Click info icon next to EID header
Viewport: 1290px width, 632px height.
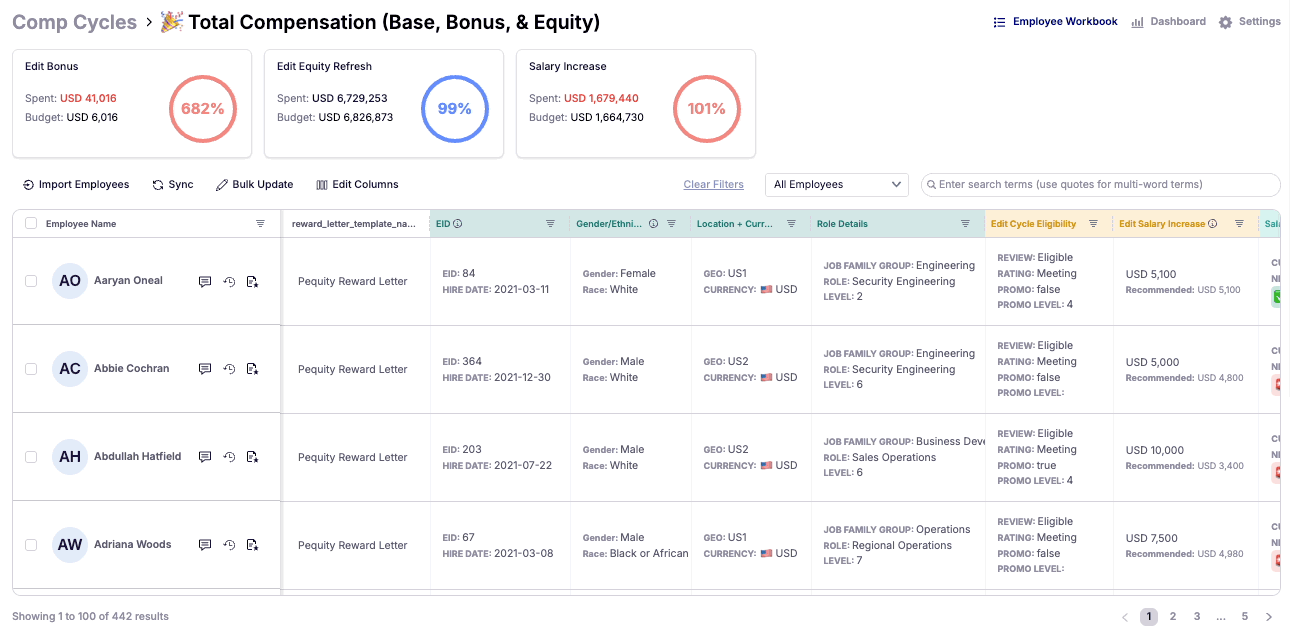point(458,224)
